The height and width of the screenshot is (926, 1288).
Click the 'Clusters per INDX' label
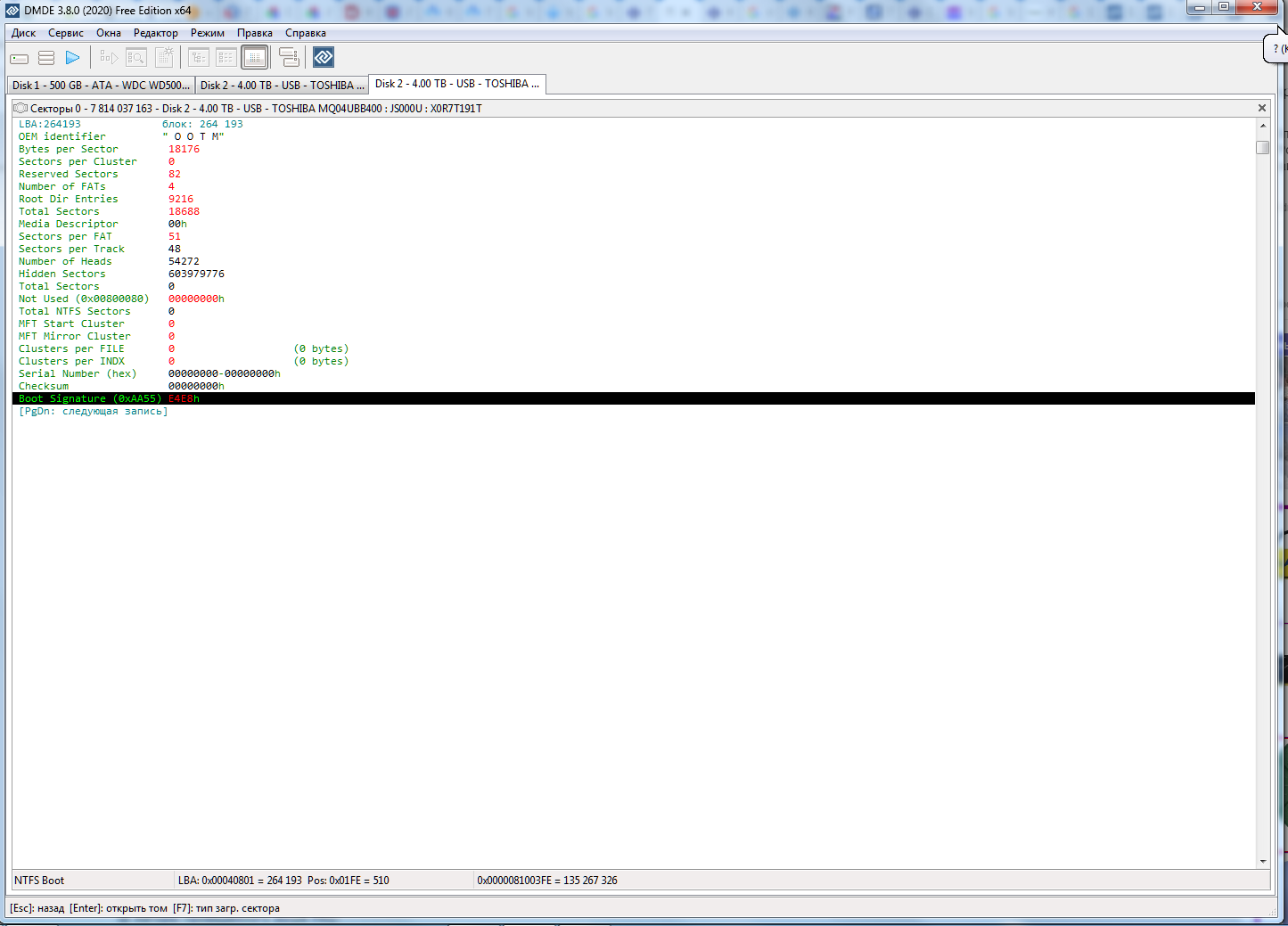click(71, 362)
